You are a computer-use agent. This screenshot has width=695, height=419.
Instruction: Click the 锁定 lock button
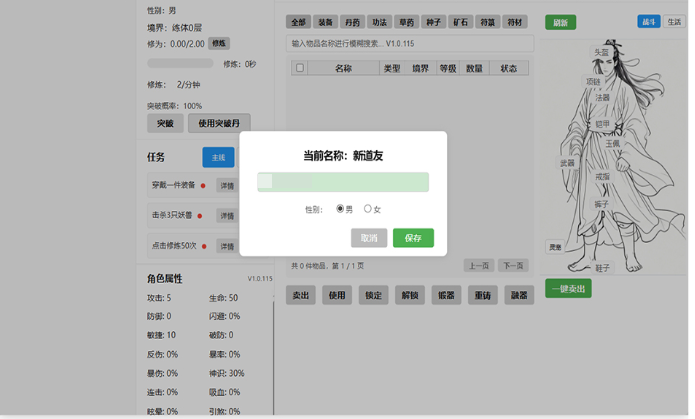coord(374,295)
